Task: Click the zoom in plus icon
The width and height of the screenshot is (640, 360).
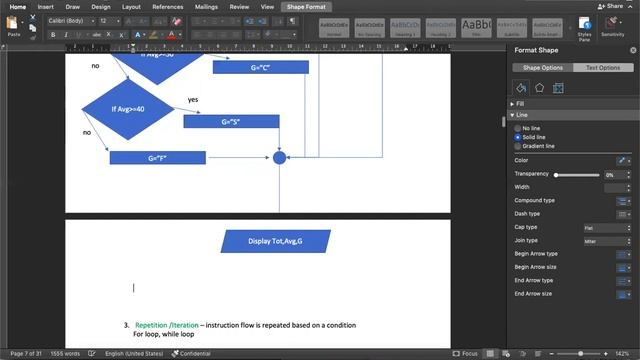Action: click(x=606, y=353)
